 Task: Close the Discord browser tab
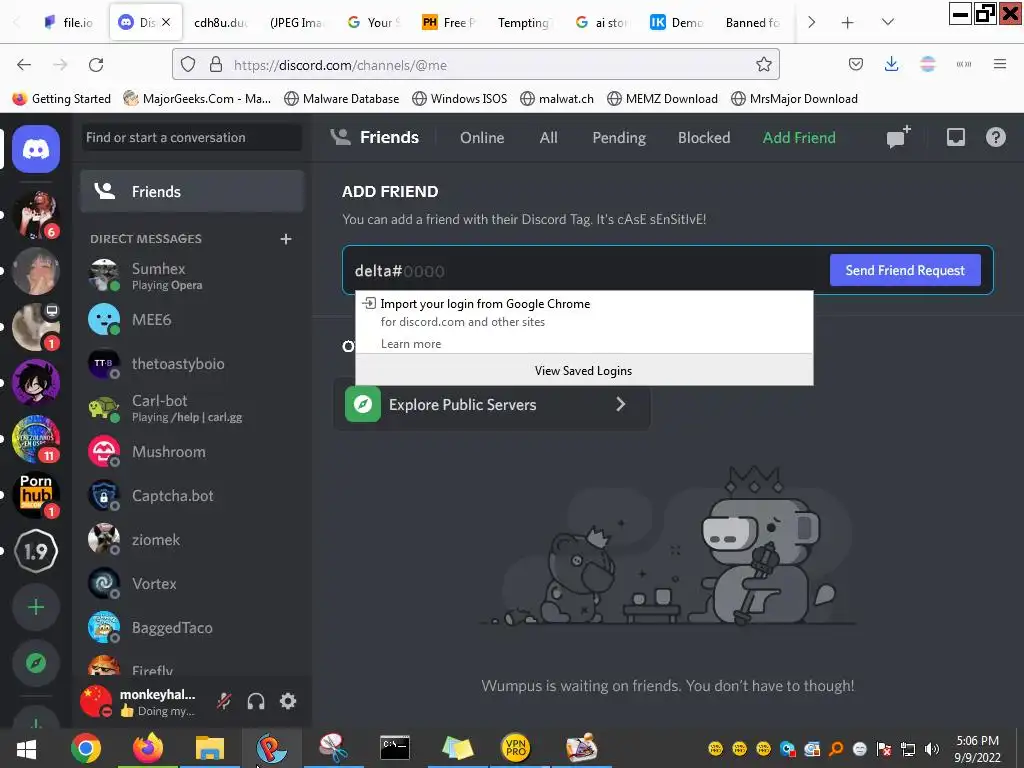click(166, 22)
